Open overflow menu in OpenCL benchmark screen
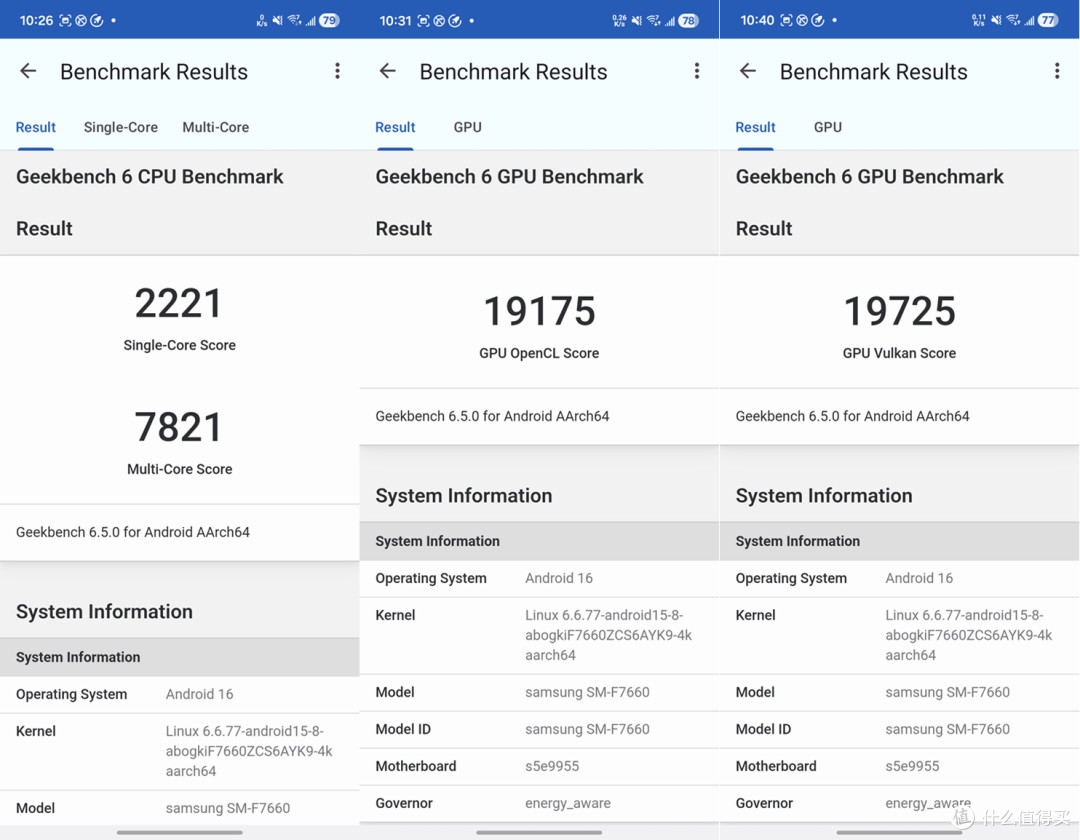This screenshot has height=840, width=1080. click(697, 71)
